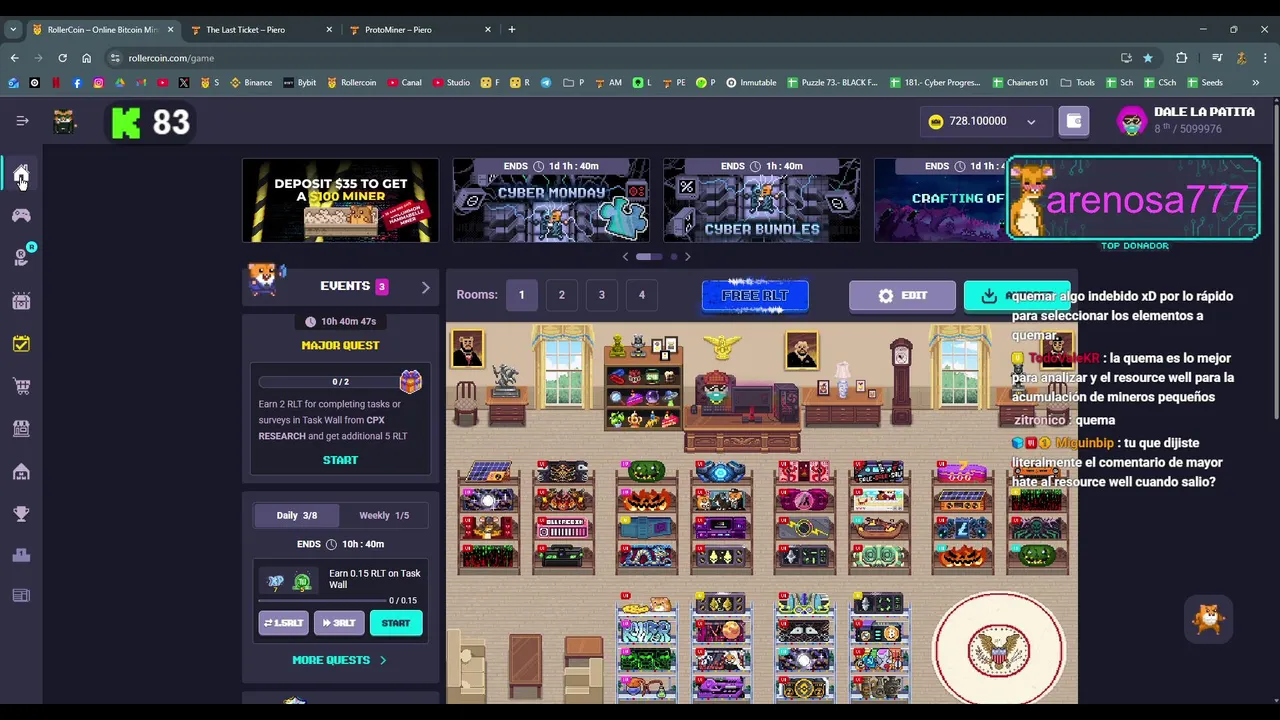This screenshot has width=1280, height=720.
Task: Expand the 728.100000 balance dropdown
Action: 1031,122
